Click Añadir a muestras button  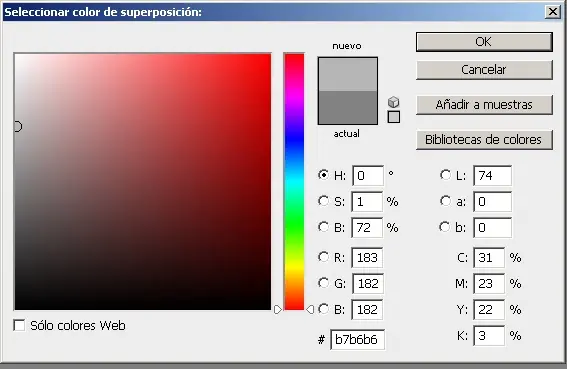click(484, 105)
